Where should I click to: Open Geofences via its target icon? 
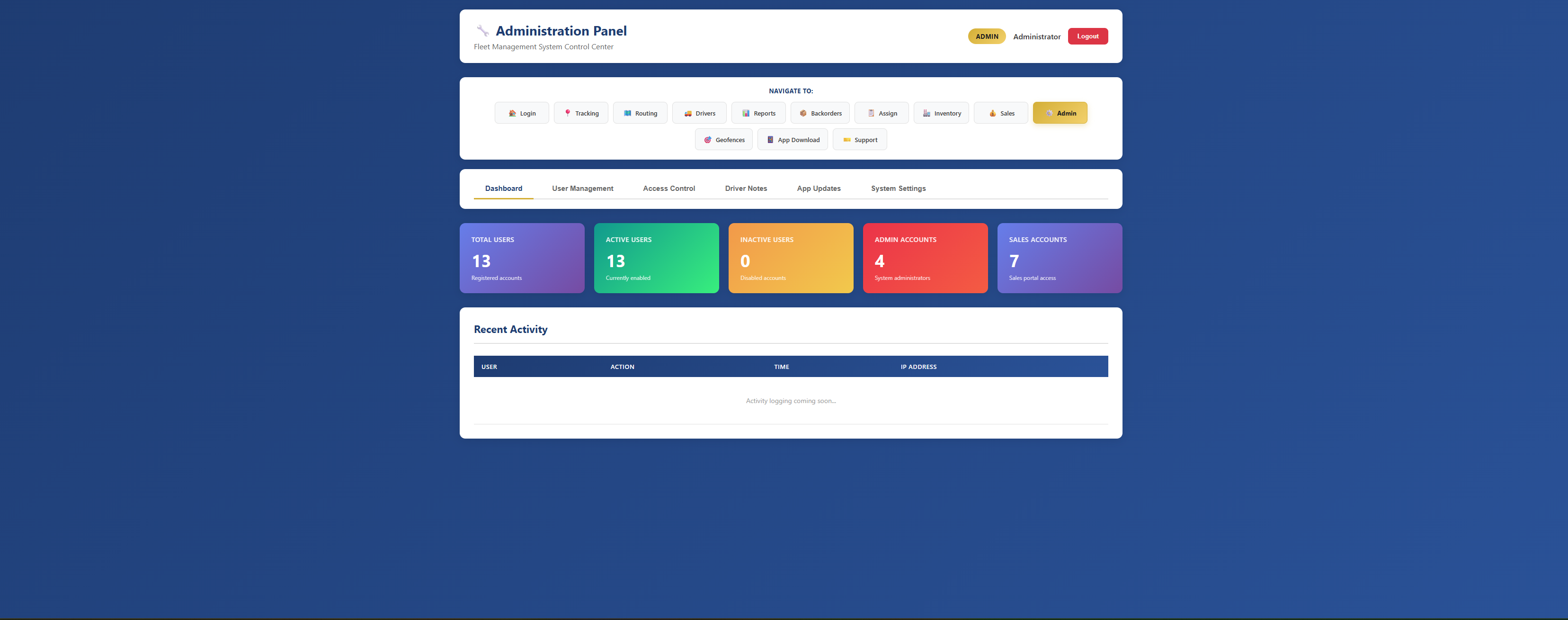pos(707,139)
